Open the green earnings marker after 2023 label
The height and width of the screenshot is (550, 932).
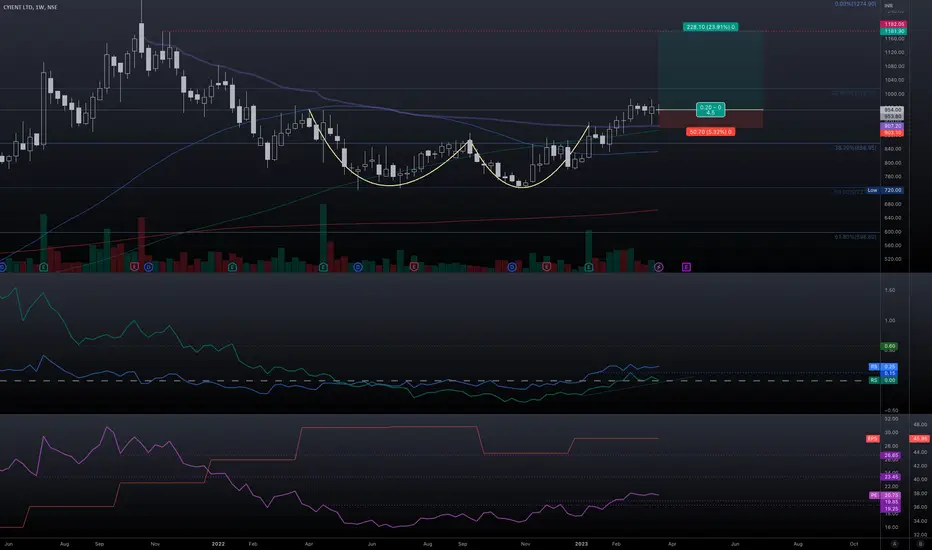(589, 268)
